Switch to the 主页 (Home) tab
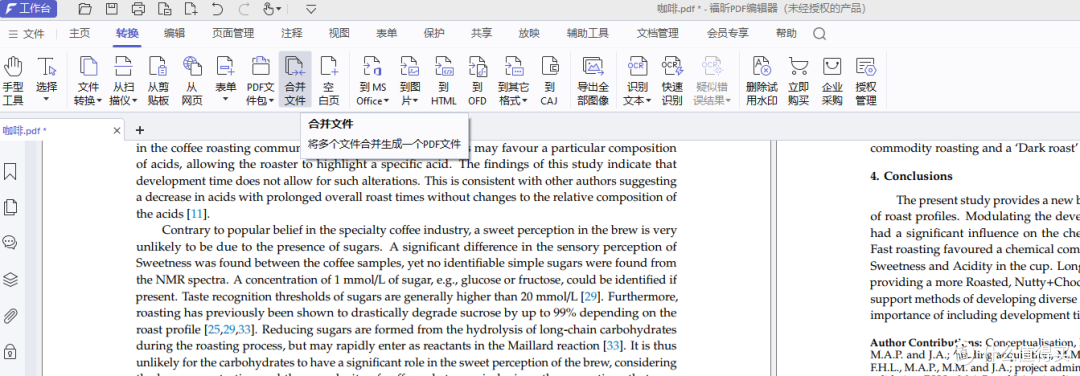 pos(79,33)
